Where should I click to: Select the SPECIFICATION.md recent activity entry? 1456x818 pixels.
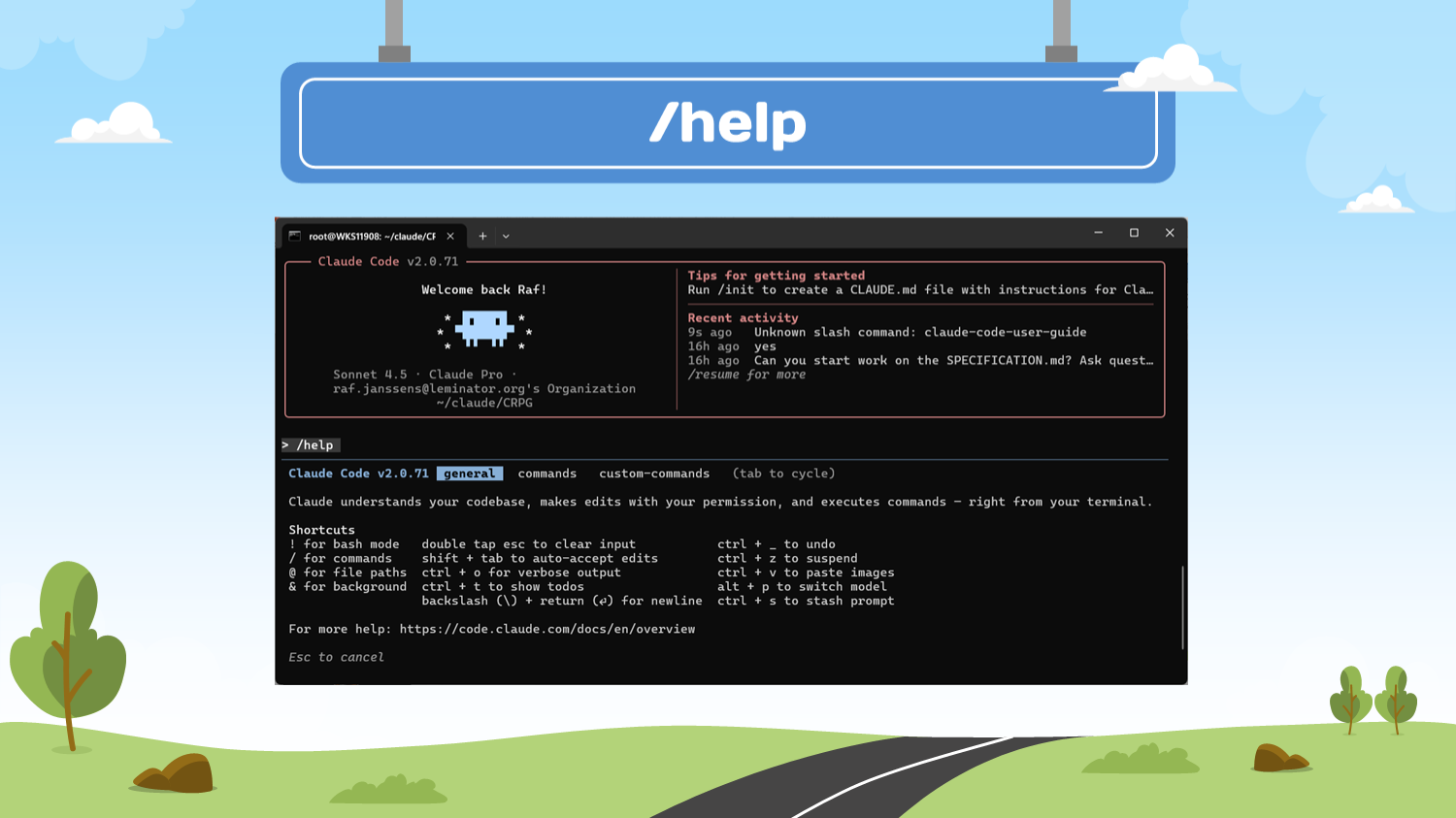952,360
